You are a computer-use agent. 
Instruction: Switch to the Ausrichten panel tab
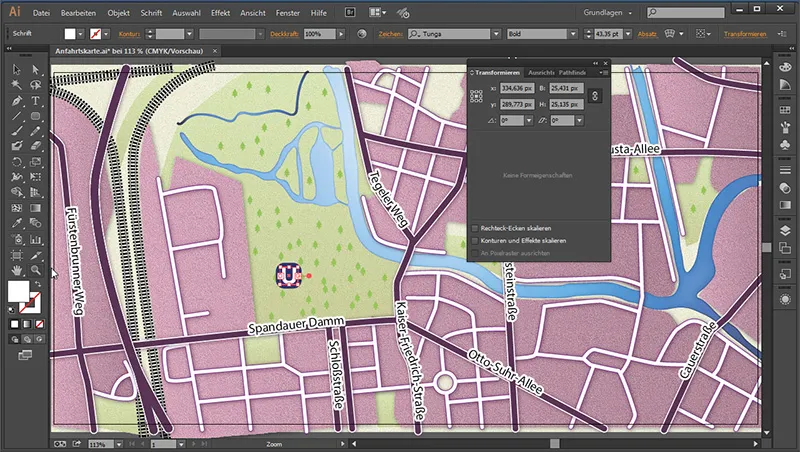(x=541, y=72)
